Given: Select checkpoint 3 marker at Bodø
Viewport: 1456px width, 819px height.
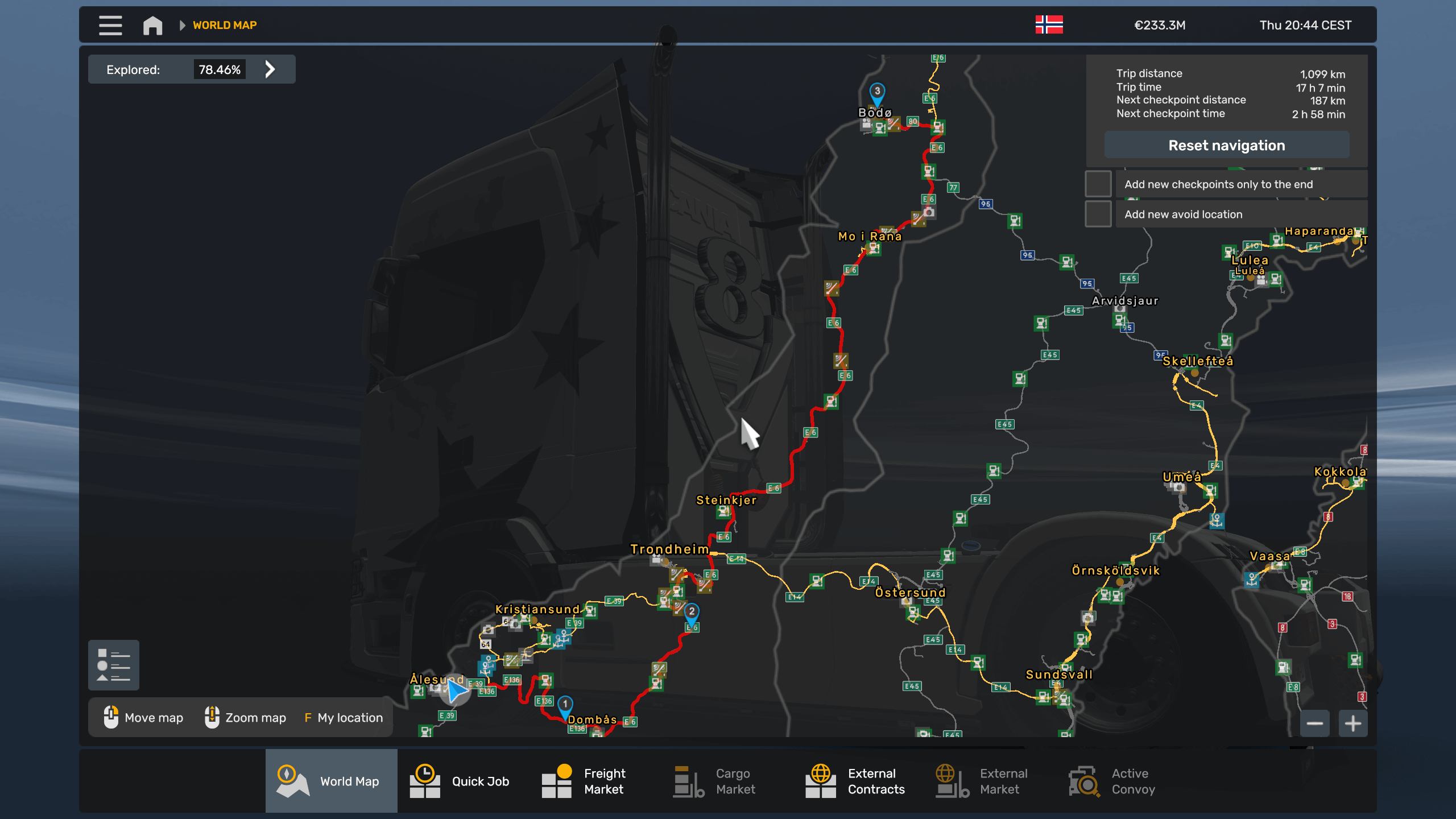Looking at the screenshot, I should tap(877, 93).
